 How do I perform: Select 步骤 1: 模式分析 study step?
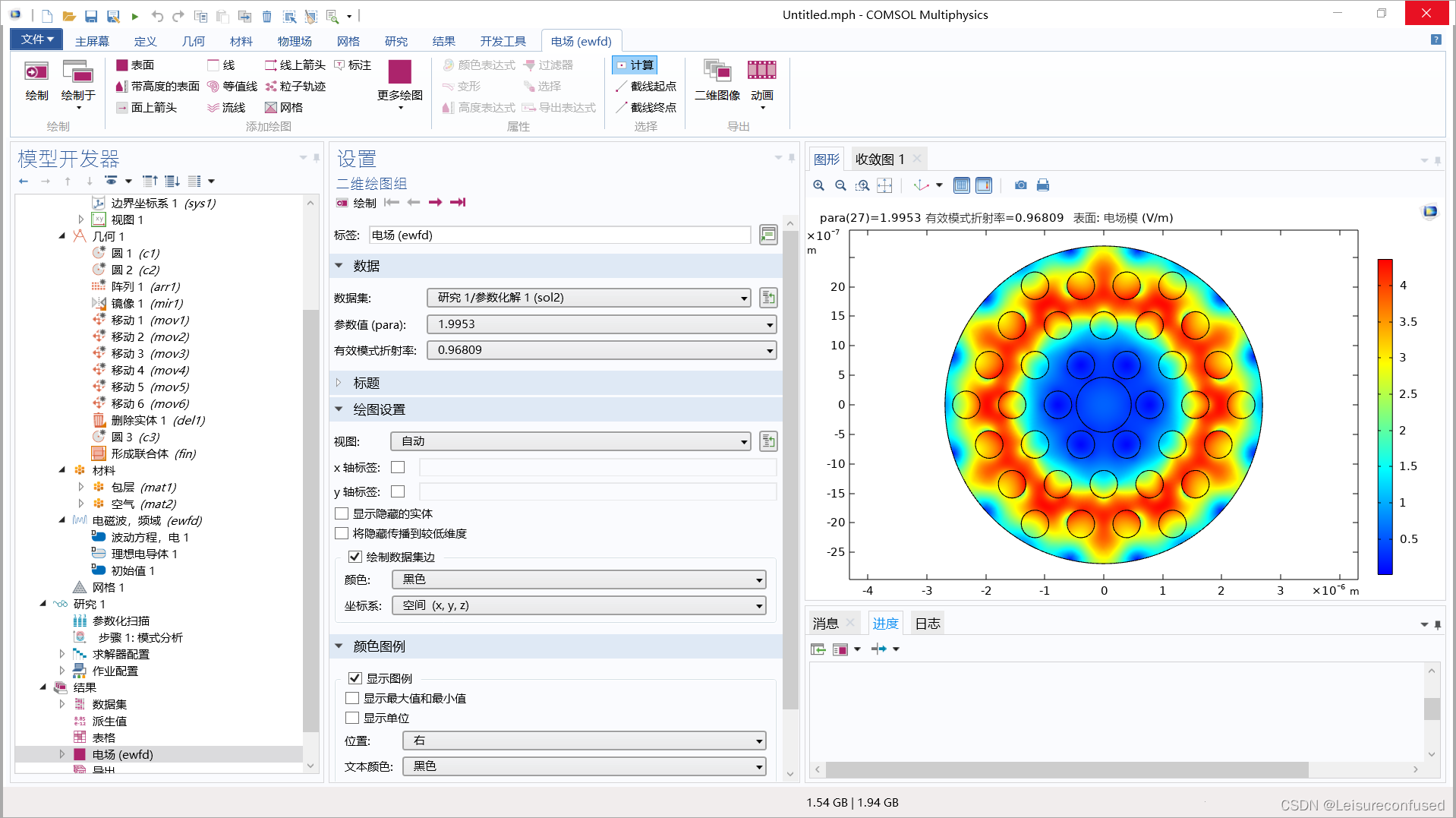140,637
